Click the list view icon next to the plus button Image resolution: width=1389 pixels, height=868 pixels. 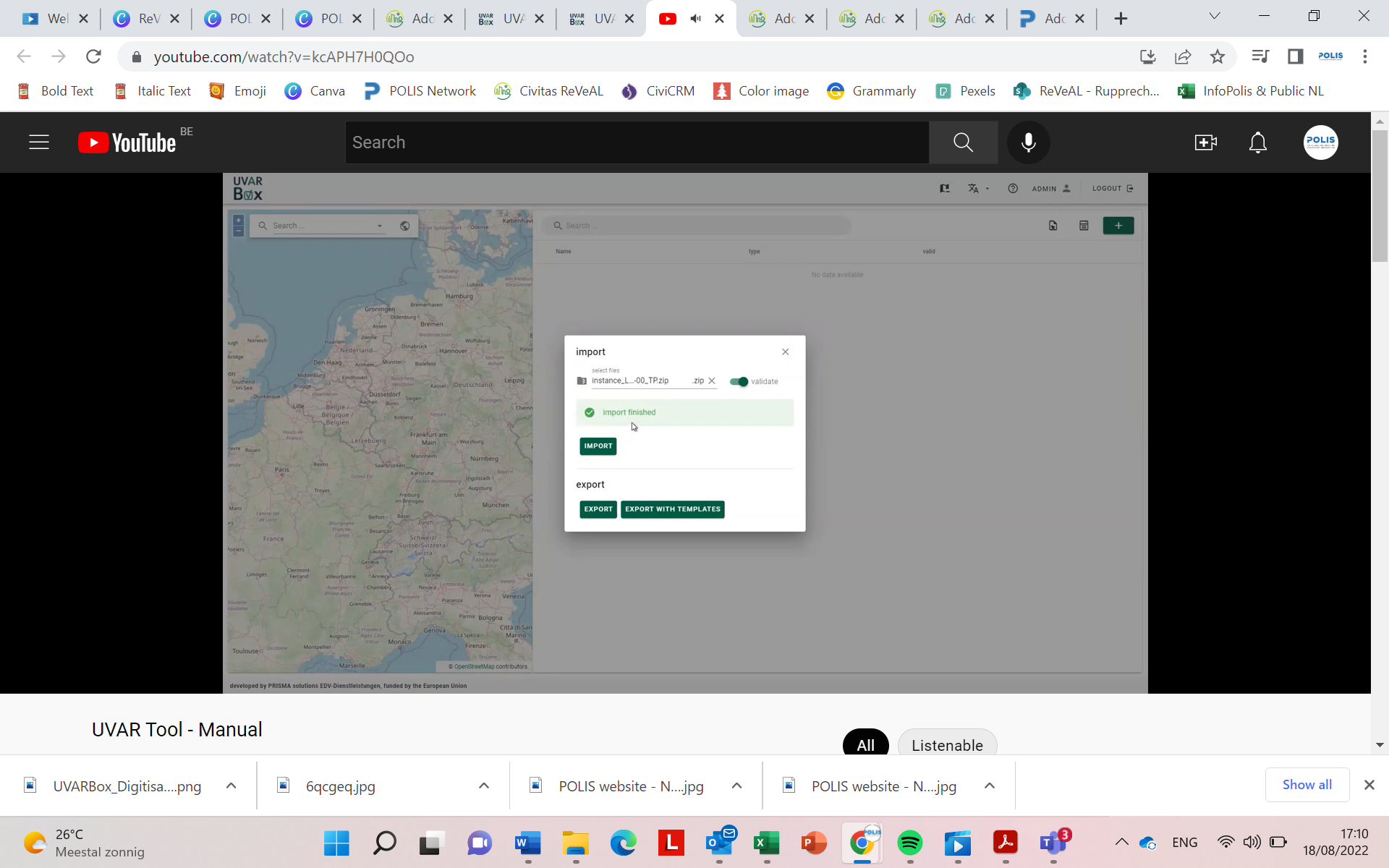pyautogui.click(x=1083, y=225)
